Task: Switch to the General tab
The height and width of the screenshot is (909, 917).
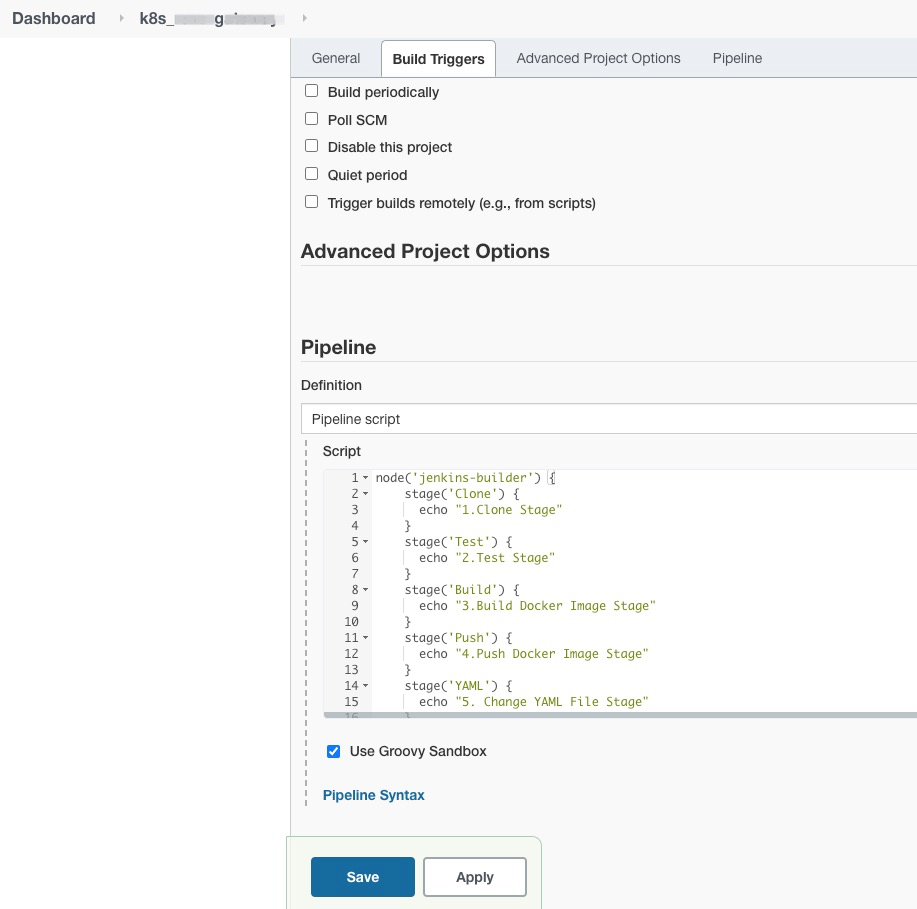Action: point(336,58)
